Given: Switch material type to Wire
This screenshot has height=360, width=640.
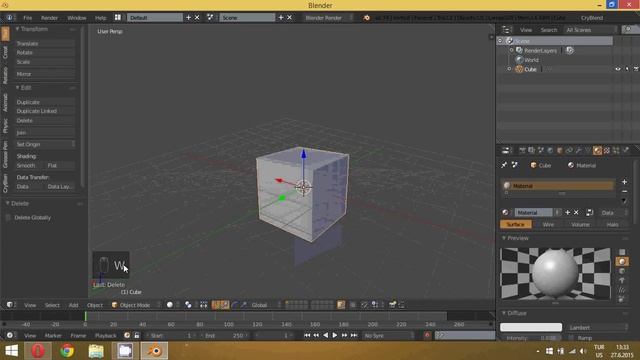Looking at the screenshot, I should click(548, 224).
